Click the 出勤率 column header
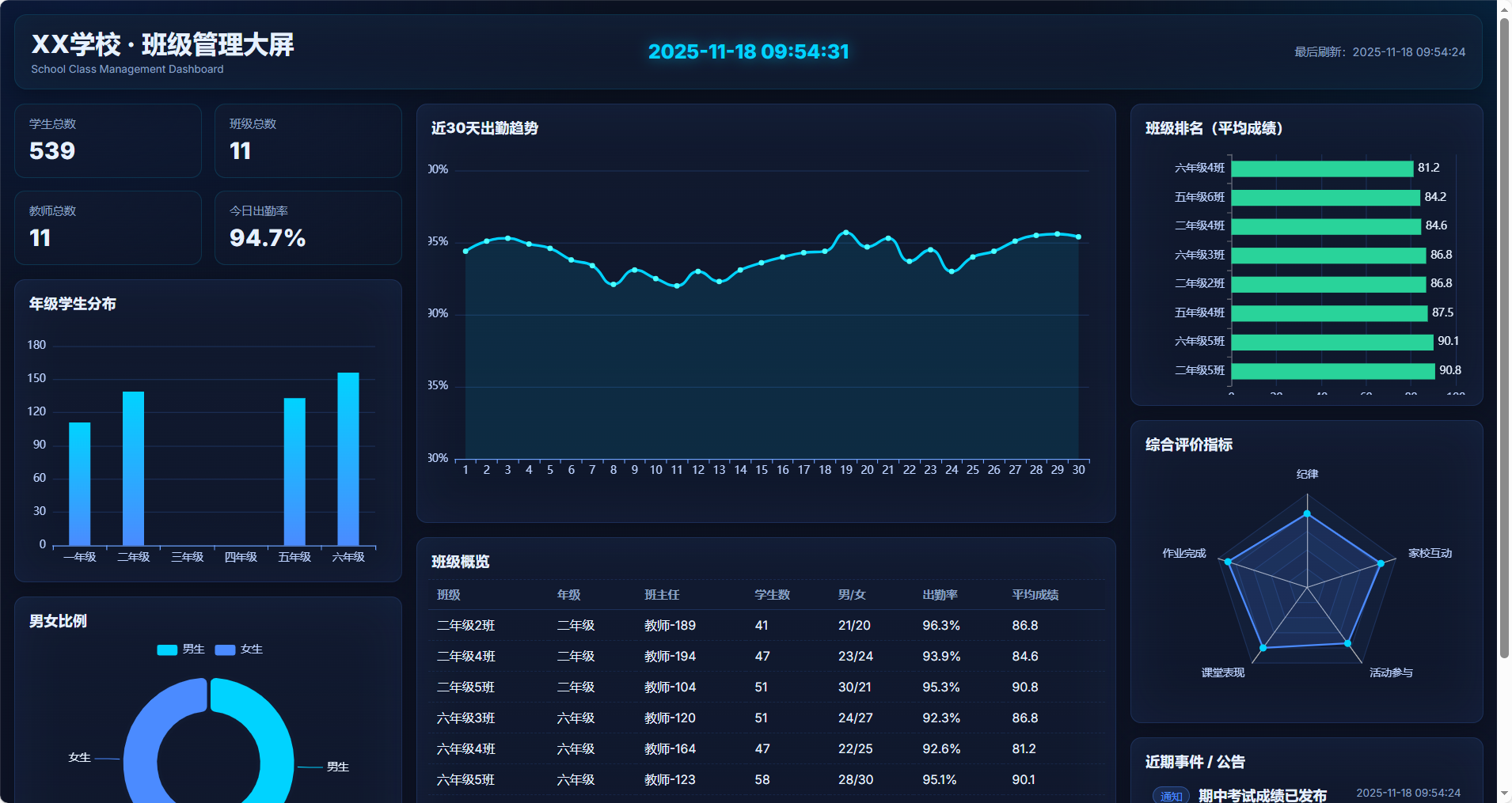Image resolution: width=1512 pixels, height=803 pixels. (x=940, y=595)
